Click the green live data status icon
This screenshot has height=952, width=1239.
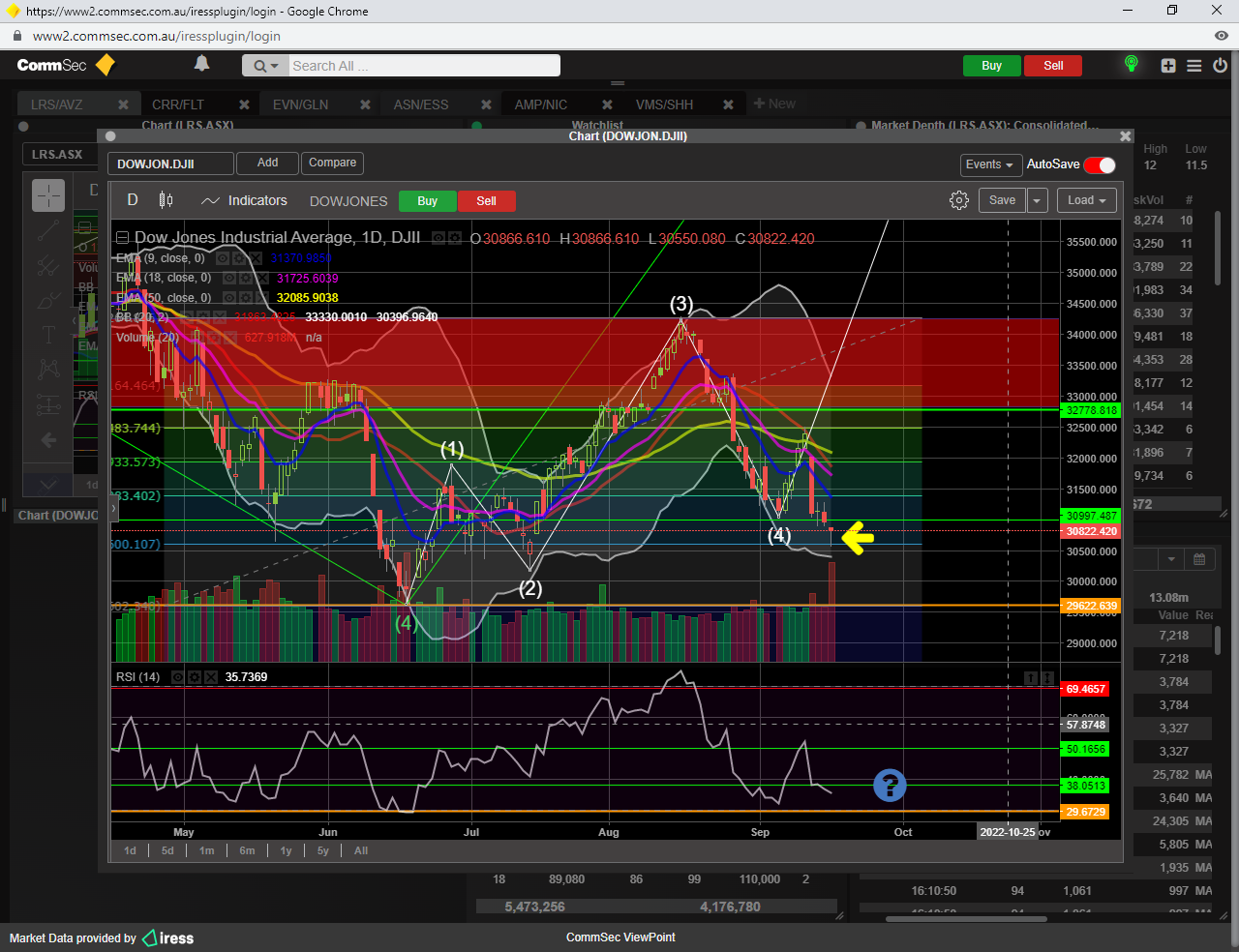(1131, 65)
